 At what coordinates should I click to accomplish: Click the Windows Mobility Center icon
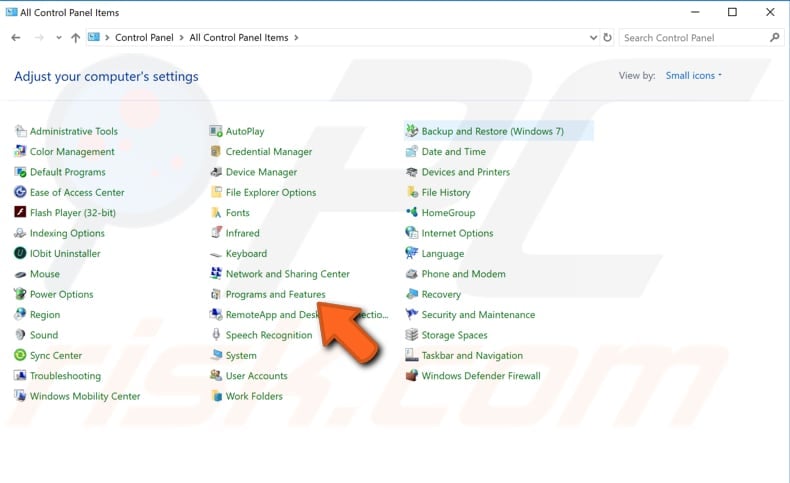coord(20,396)
